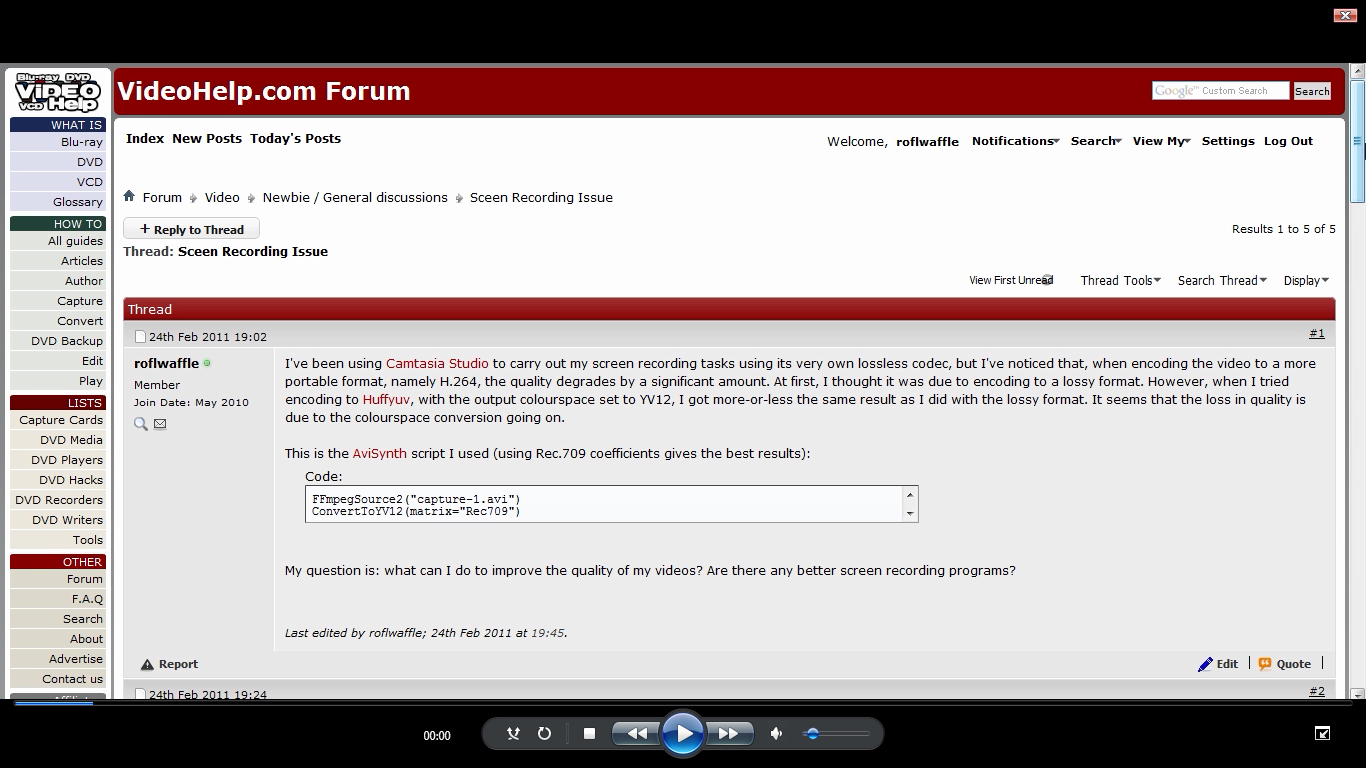The height and width of the screenshot is (768, 1366).
Task: Click Reply to Thread button
Action: pos(191,229)
